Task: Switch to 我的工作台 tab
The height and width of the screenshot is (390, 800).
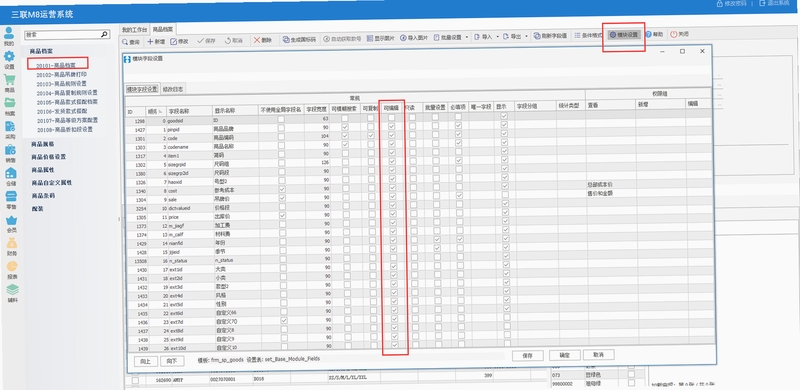Action: [x=134, y=30]
